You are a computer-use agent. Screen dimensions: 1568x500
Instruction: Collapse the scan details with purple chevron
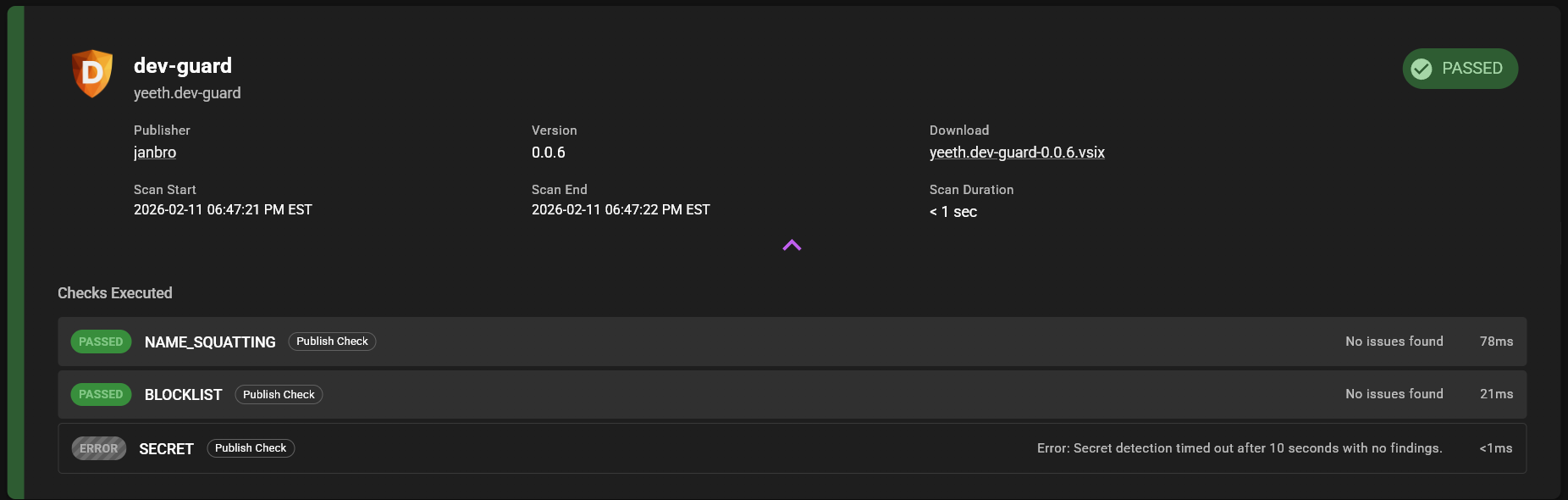[x=792, y=246]
